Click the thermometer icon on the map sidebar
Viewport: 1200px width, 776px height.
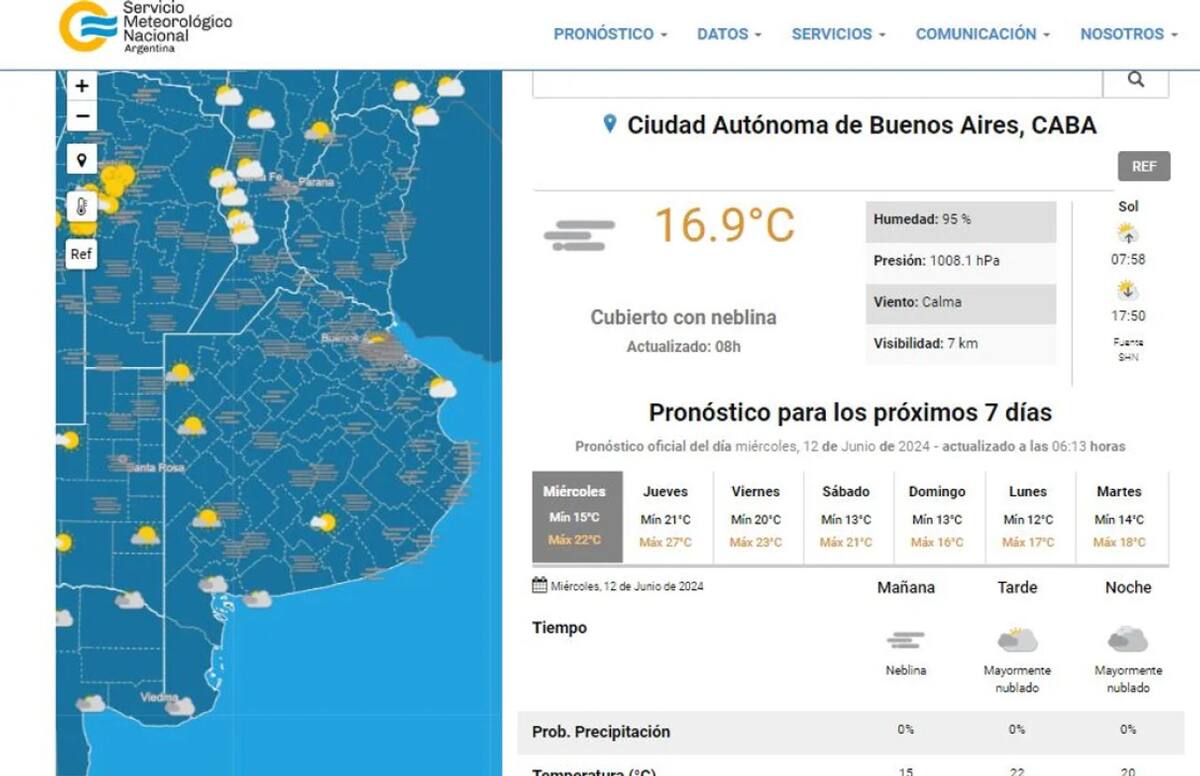(x=81, y=207)
